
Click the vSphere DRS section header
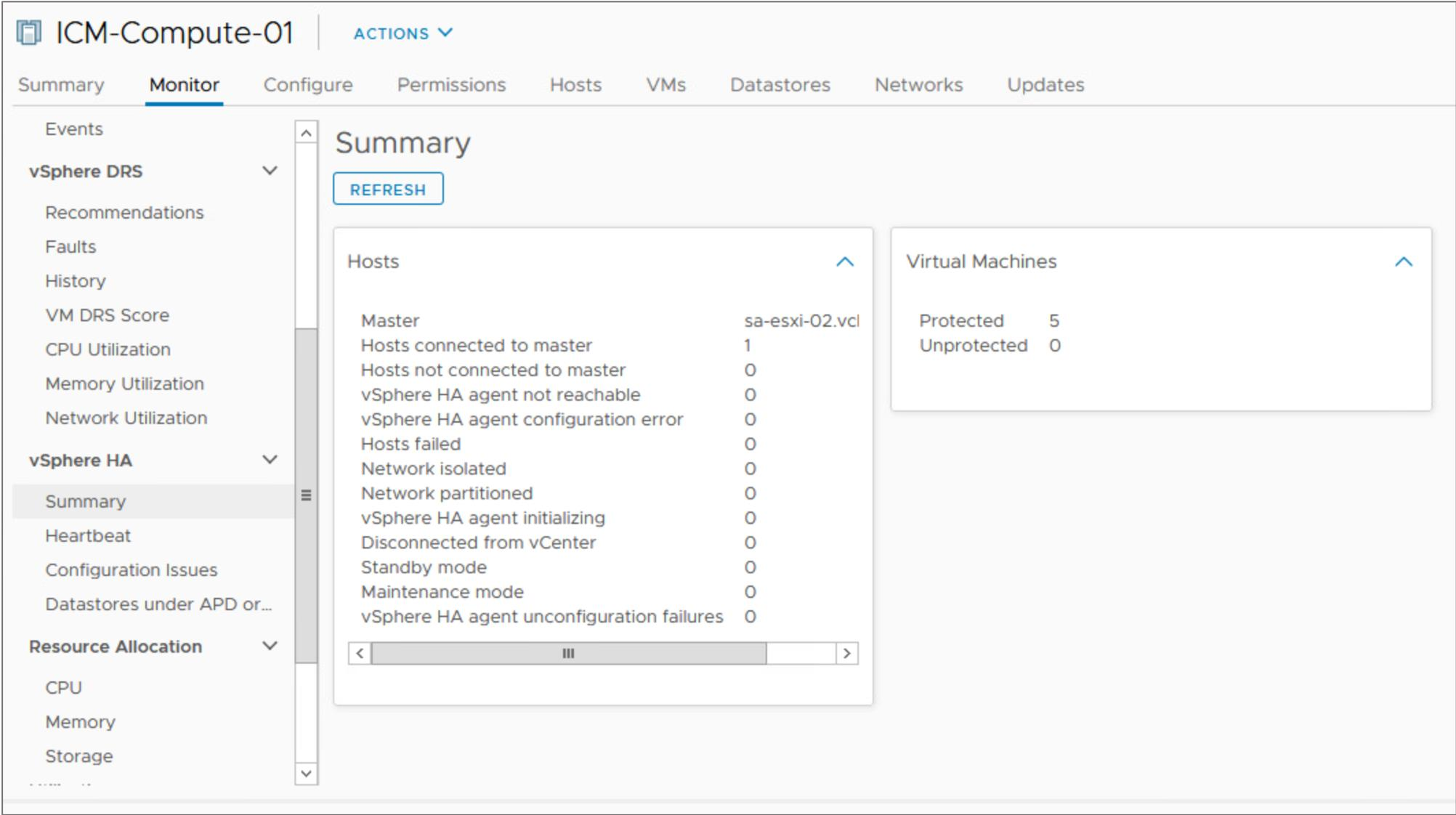point(86,171)
